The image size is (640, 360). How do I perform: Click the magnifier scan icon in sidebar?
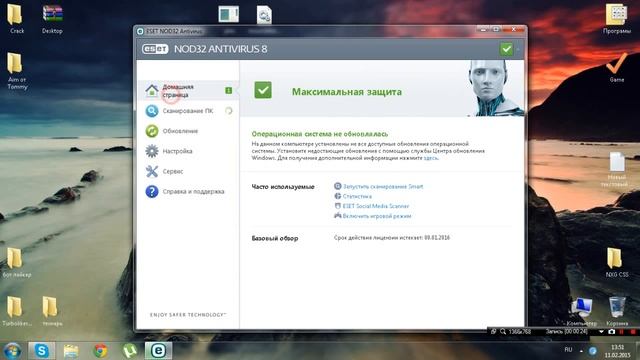(x=152, y=111)
